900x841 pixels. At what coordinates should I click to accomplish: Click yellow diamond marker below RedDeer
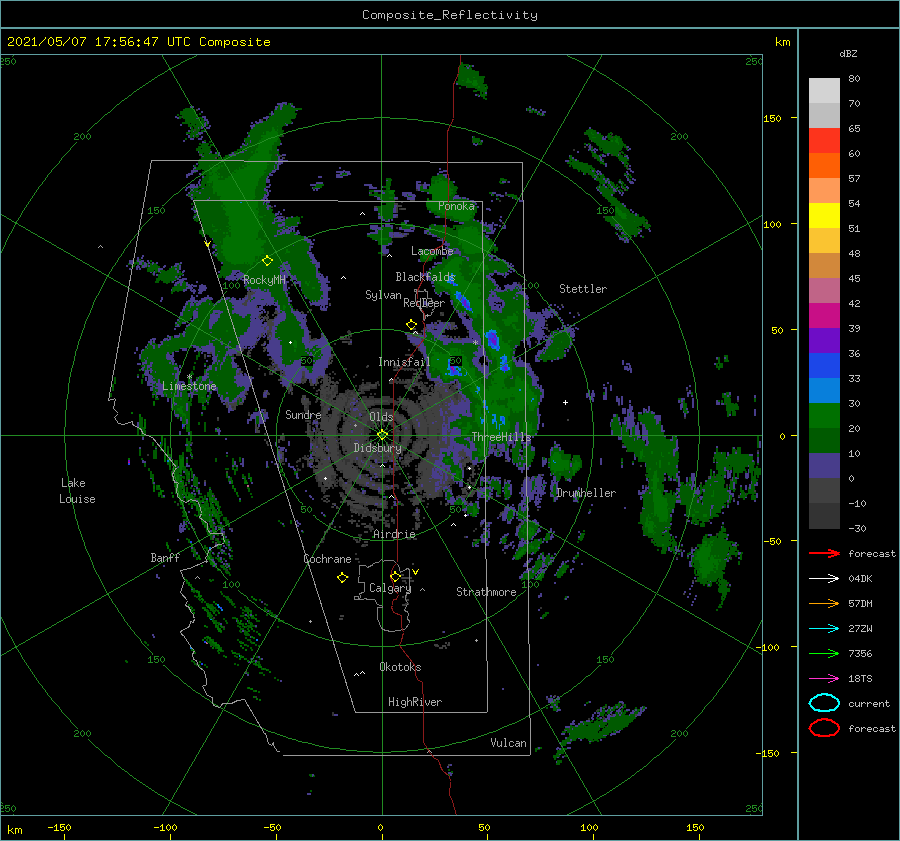point(411,325)
